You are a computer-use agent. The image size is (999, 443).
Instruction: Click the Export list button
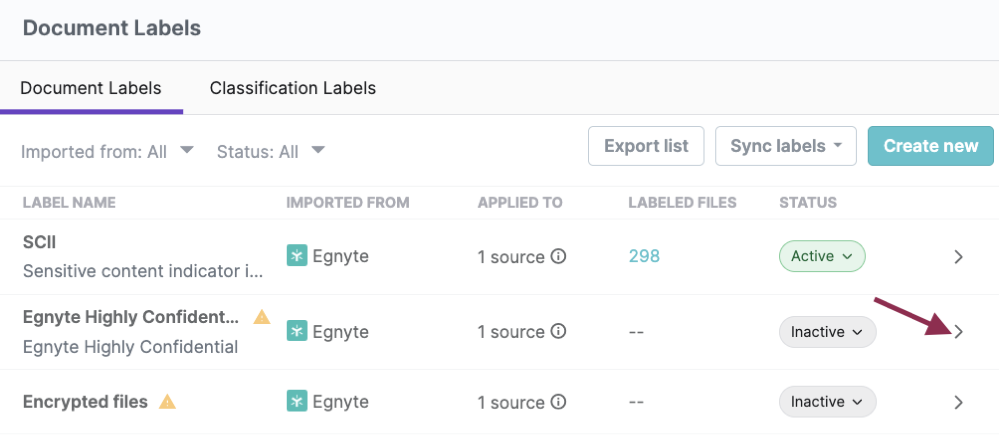pos(646,146)
